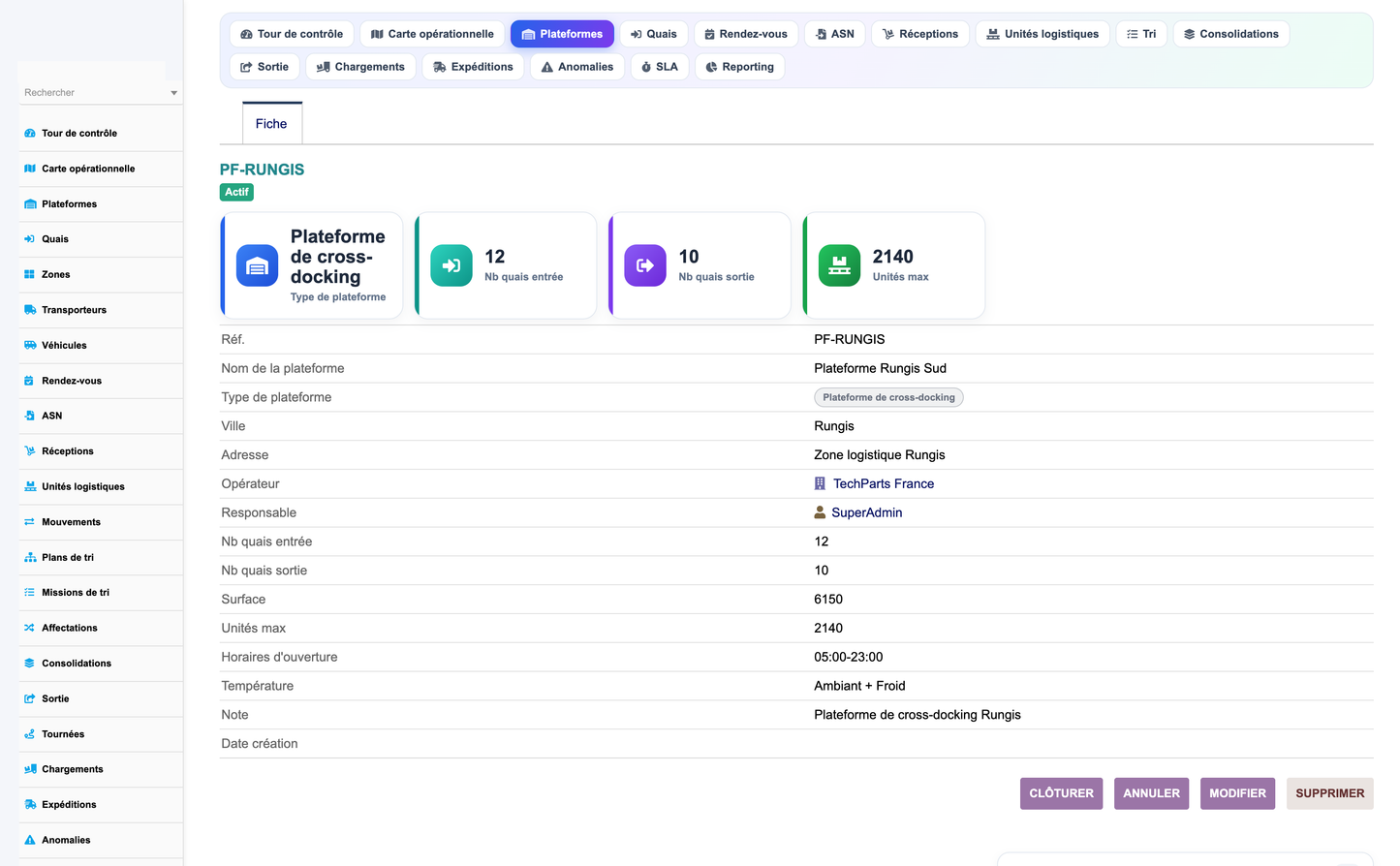The width and height of the screenshot is (1400, 866).
Task: Click the Carte opérationnelle sidebar map icon
Action: click(x=30, y=169)
